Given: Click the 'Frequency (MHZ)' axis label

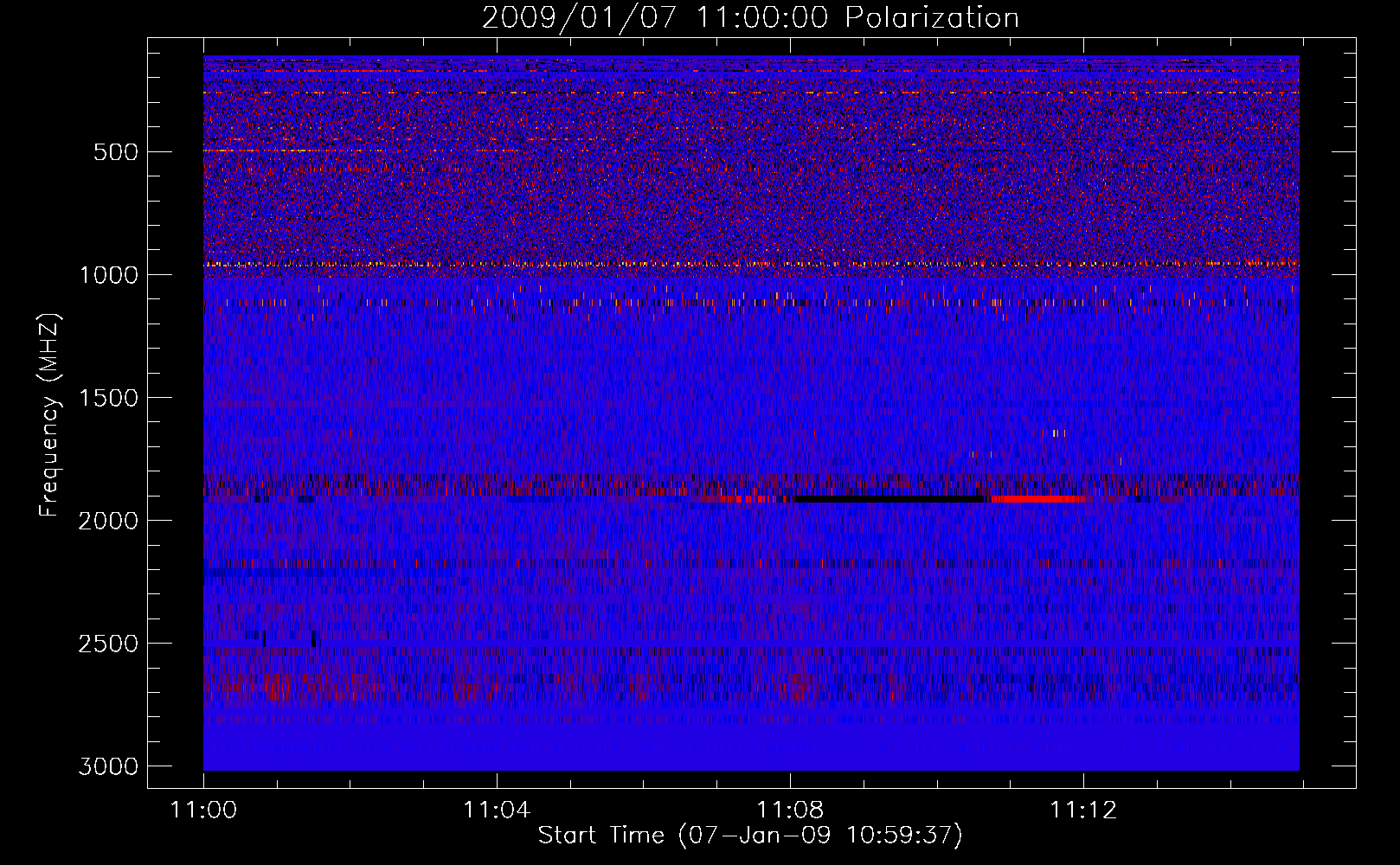Looking at the screenshot, I should tap(49, 415).
